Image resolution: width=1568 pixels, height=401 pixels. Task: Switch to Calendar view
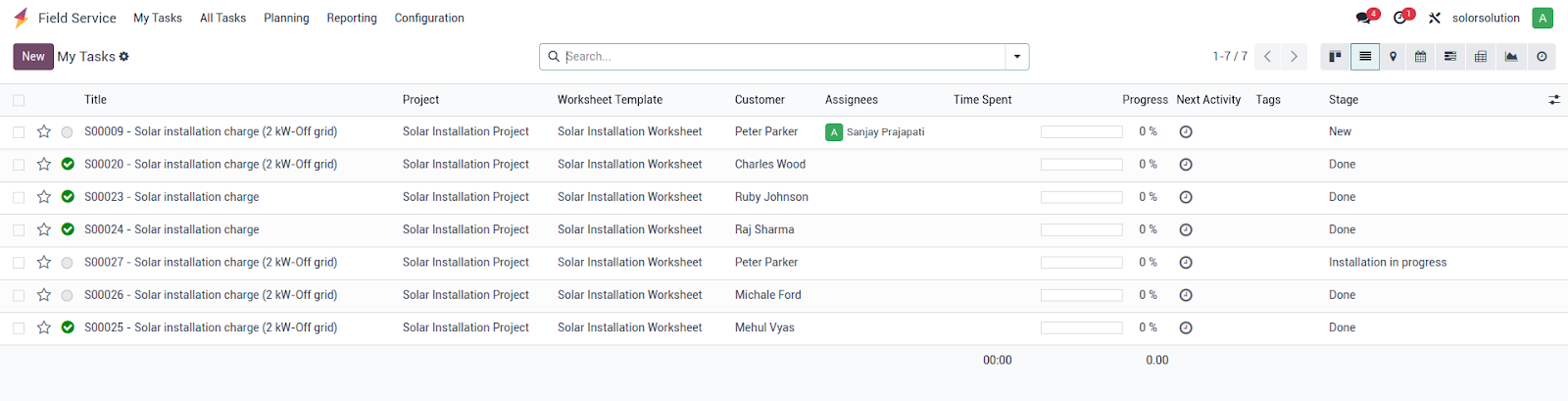1420,57
